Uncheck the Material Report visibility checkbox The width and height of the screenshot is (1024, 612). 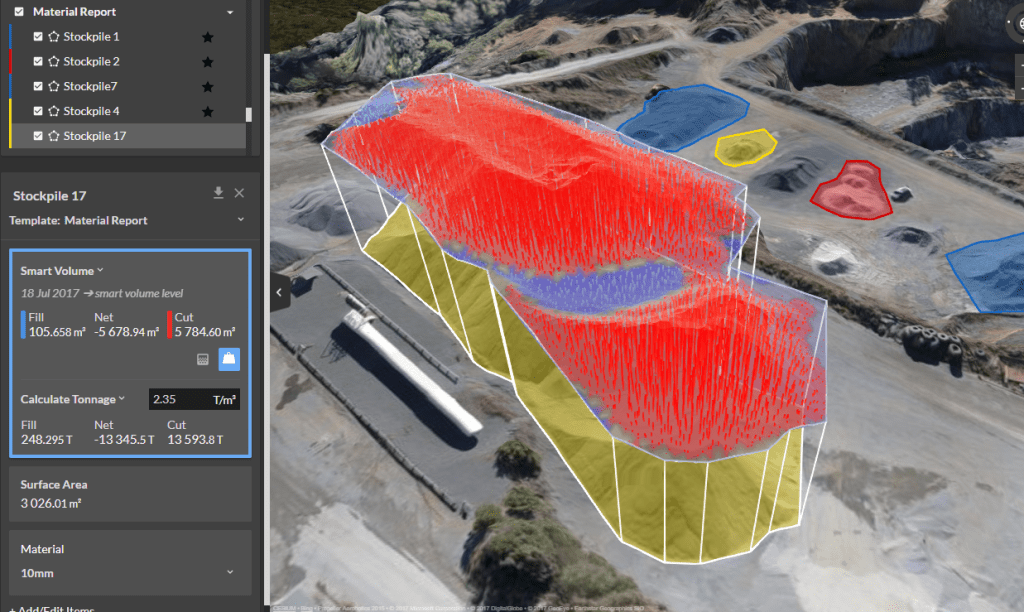click(18, 11)
